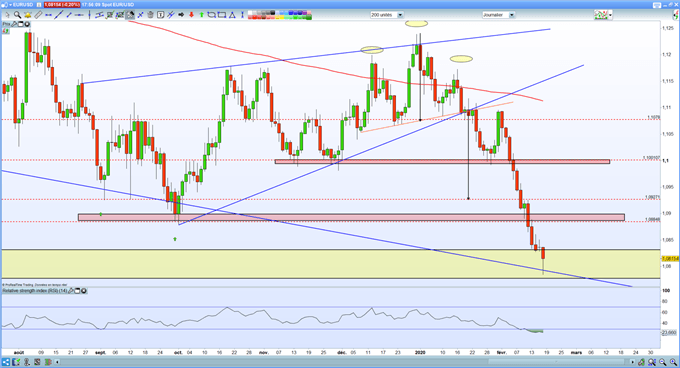Click the small document icon beside EURUSD
Viewport: 680px width, 368px height.
point(39,5)
